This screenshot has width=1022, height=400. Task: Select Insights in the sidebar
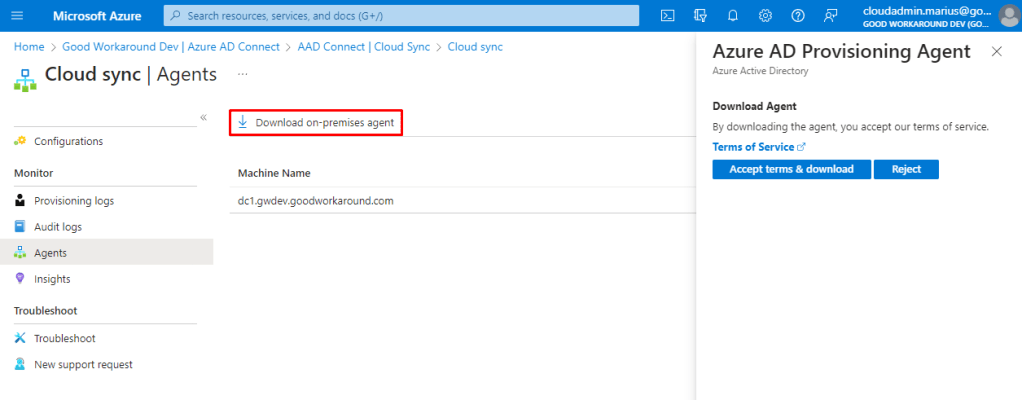52,279
